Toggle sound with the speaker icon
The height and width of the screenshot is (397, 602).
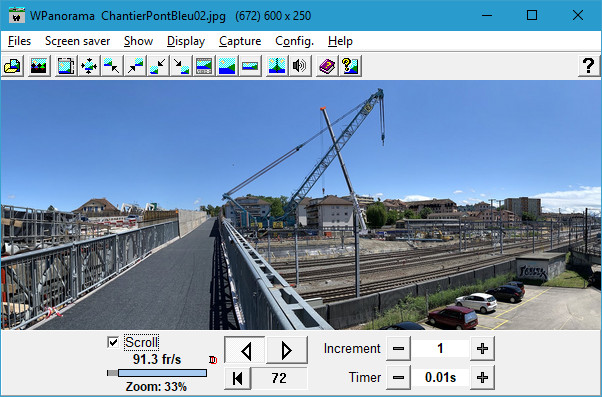click(x=300, y=66)
